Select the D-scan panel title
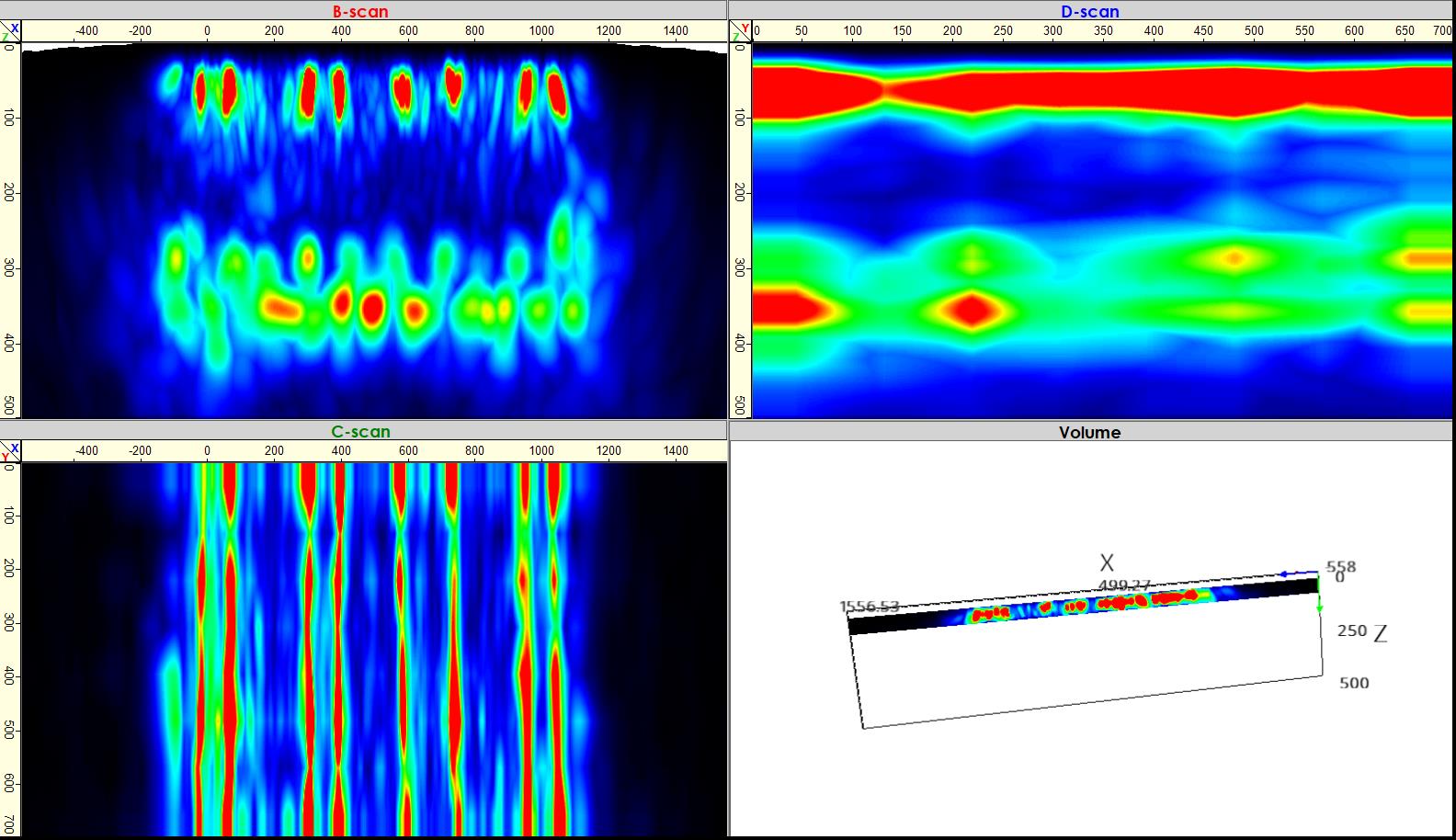Viewport: 1456px width, 840px height. (1089, 12)
